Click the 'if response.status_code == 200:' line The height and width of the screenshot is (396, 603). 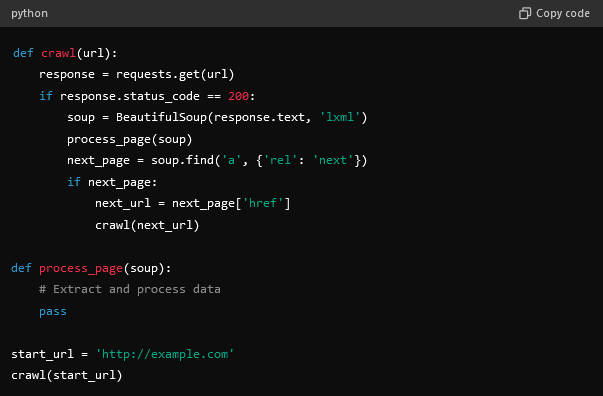pyautogui.click(x=147, y=96)
